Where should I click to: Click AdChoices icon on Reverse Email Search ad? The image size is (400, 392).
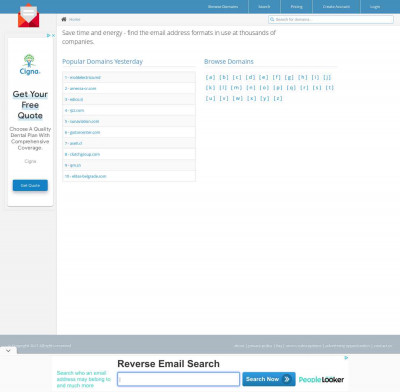(346, 358)
